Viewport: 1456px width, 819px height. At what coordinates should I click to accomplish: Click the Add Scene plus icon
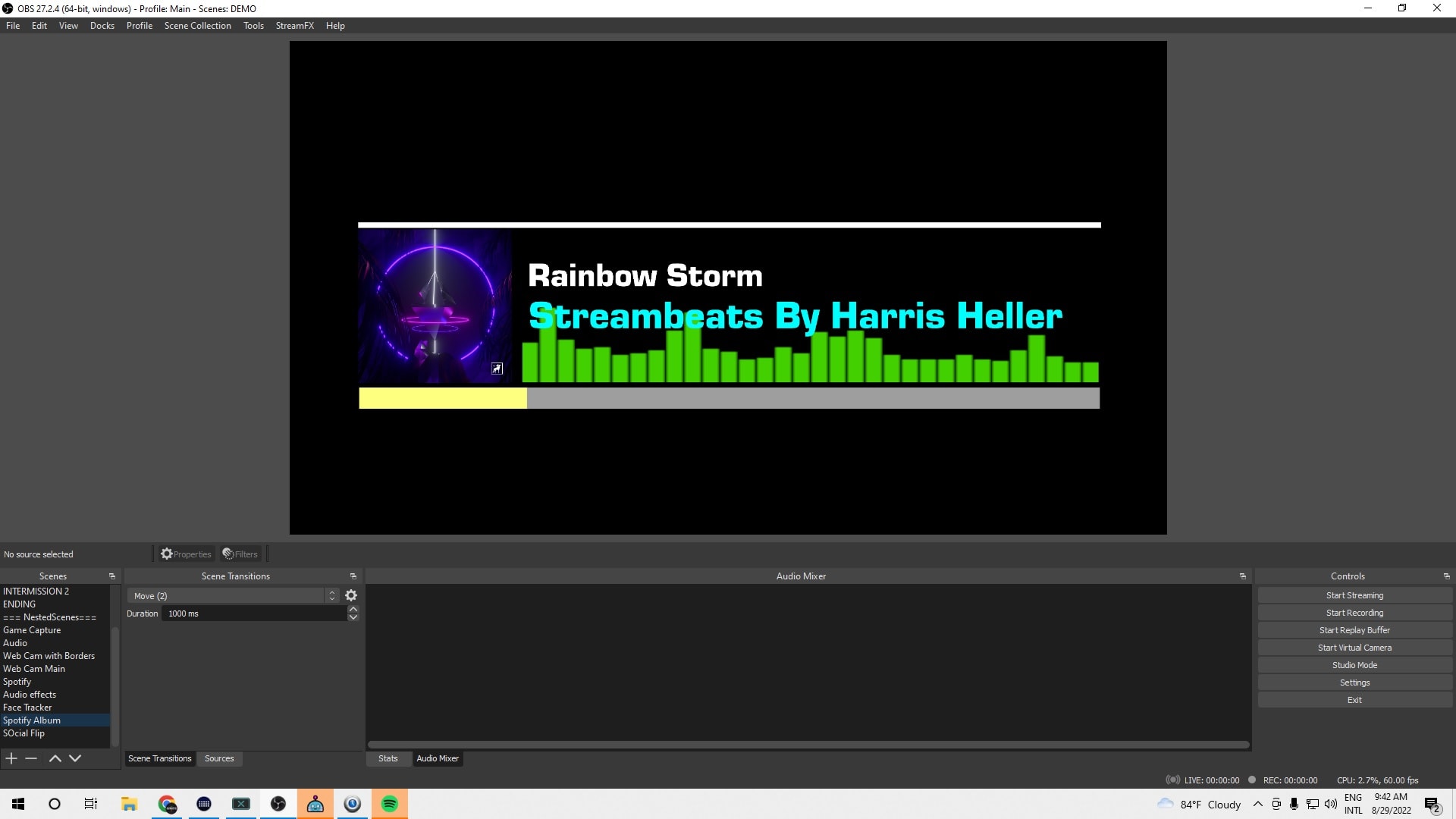click(x=11, y=758)
